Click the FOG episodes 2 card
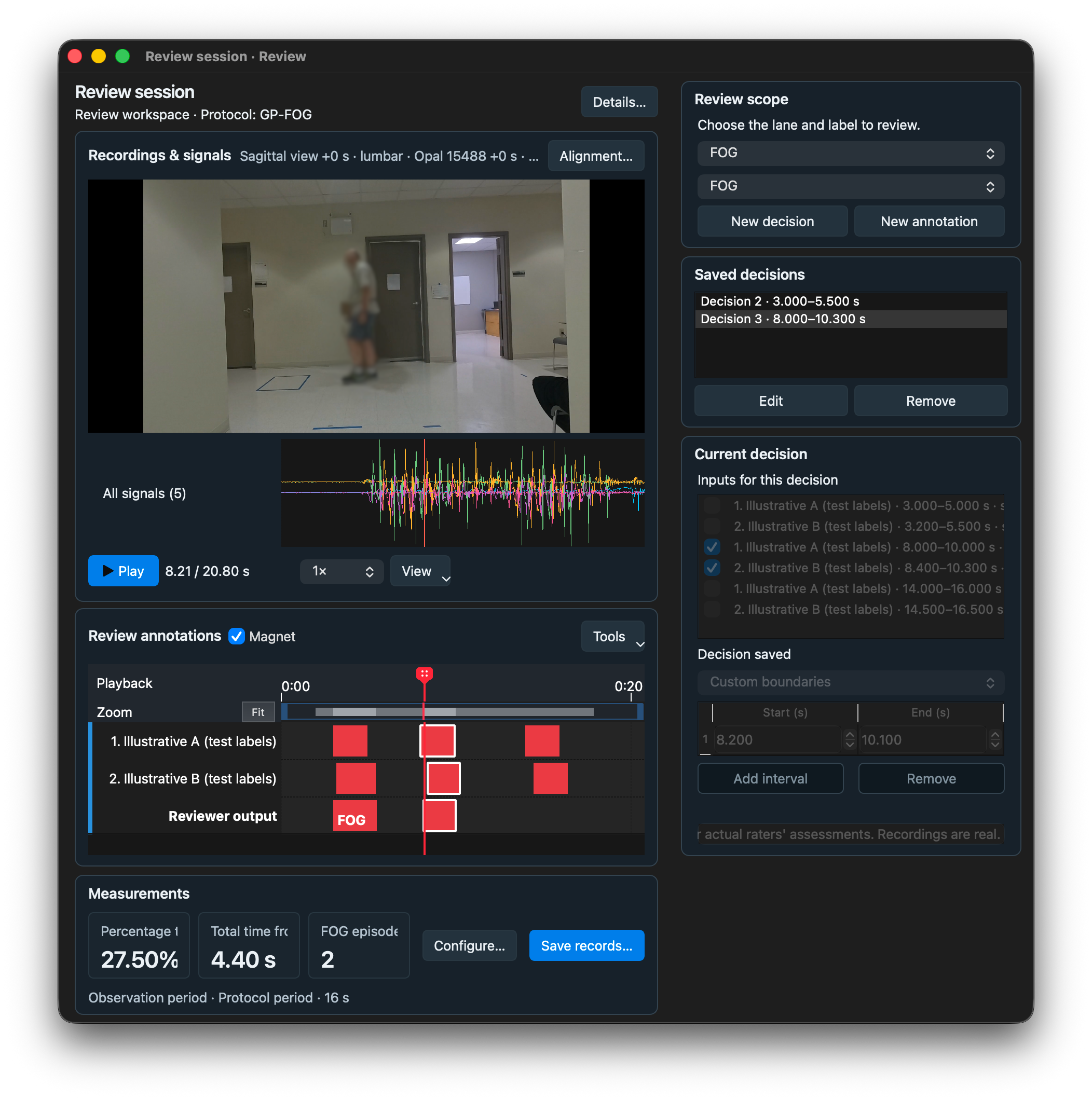This screenshot has height=1100, width=1092. tap(358, 945)
